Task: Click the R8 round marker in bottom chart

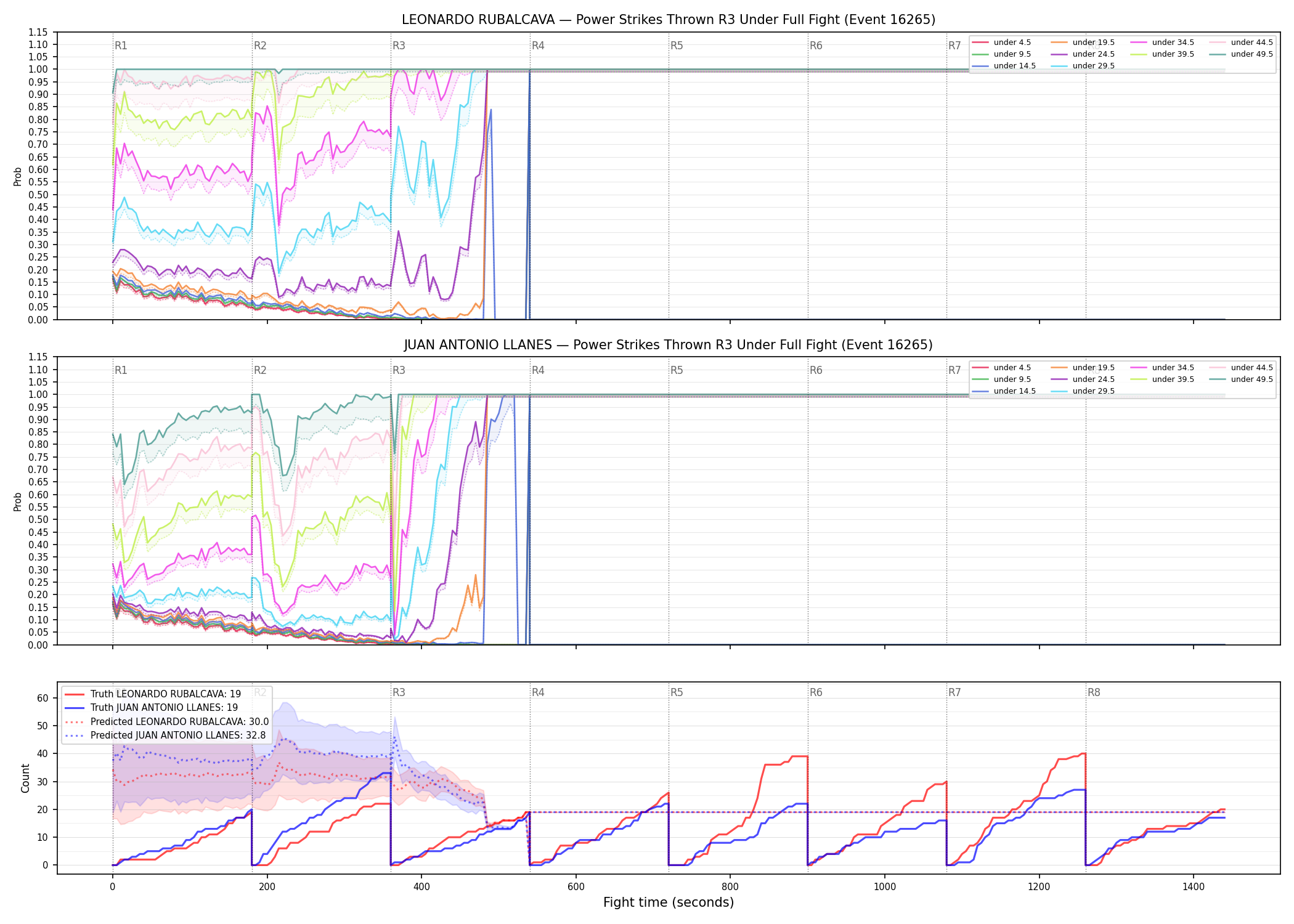Action: (1094, 692)
